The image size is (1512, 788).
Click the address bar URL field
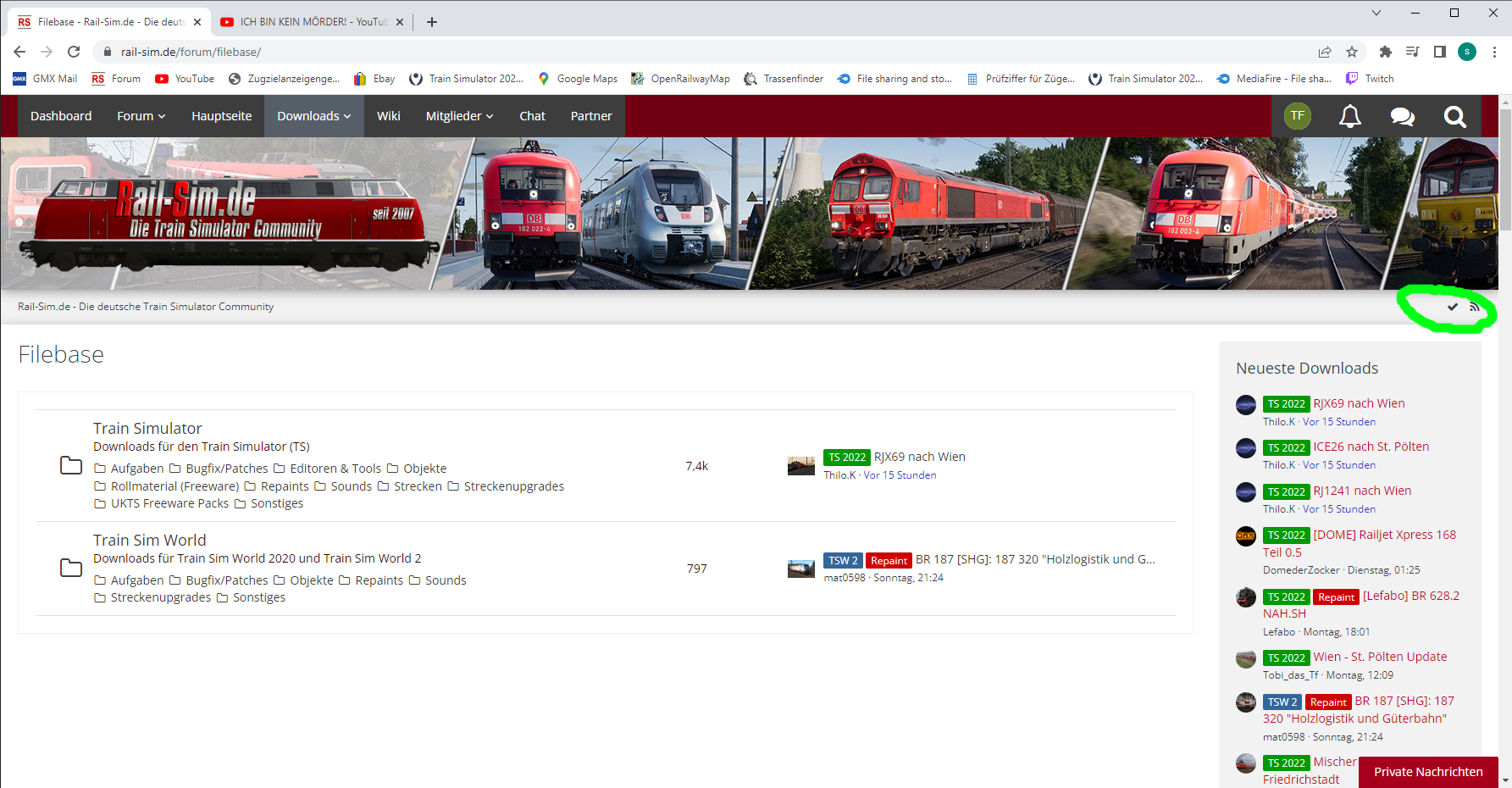(x=712, y=52)
